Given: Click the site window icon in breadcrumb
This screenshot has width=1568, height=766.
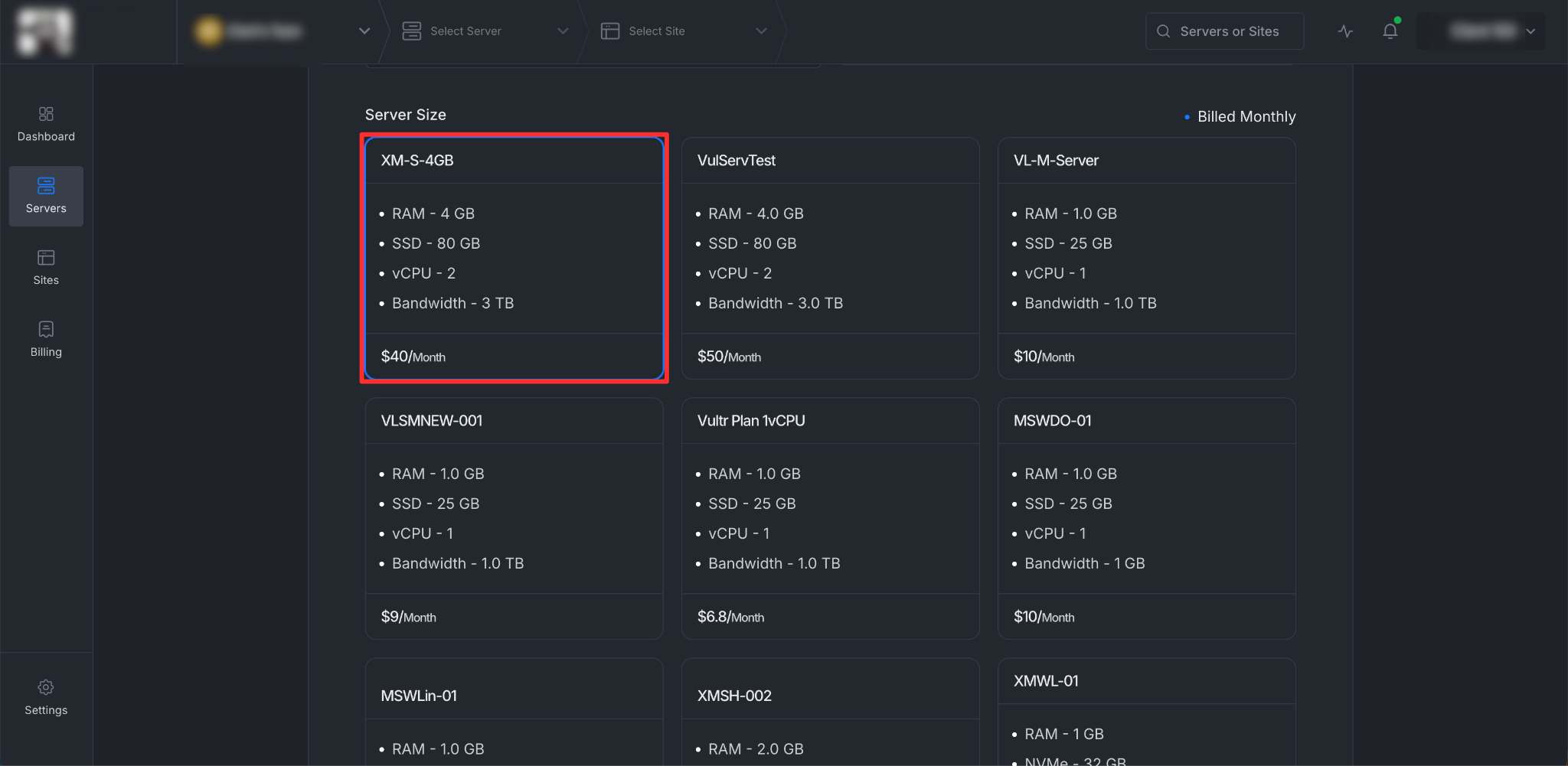Looking at the screenshot, I should coord(610,31).
